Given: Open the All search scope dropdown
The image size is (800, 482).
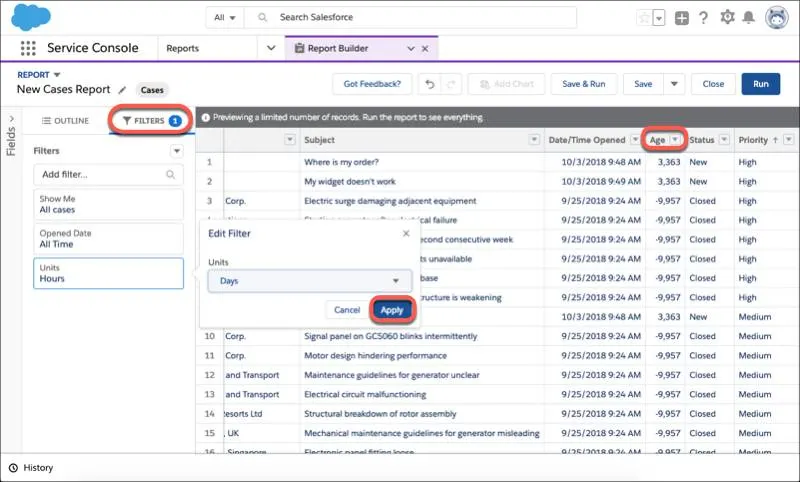Looking at the screenshot, I should (224, 17).
